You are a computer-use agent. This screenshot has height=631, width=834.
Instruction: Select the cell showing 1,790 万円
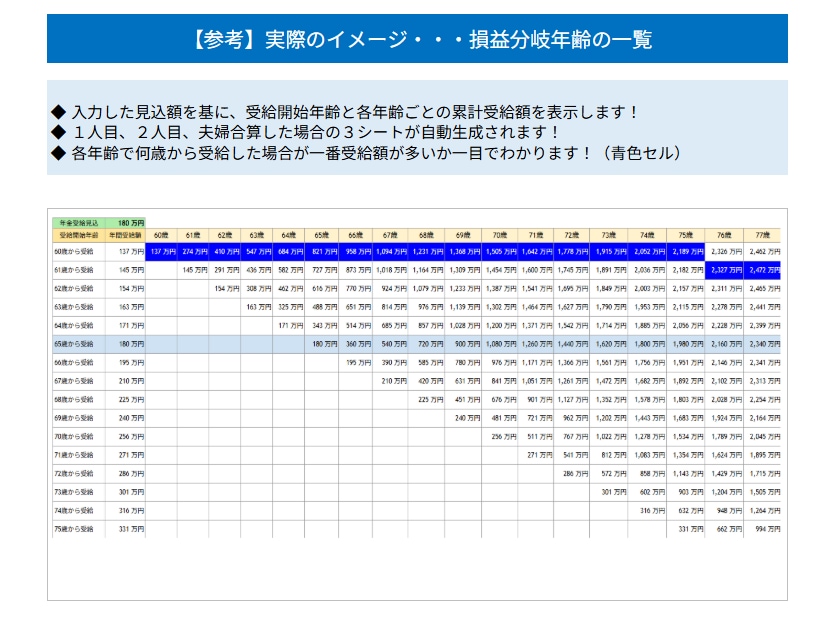(608, 307)
